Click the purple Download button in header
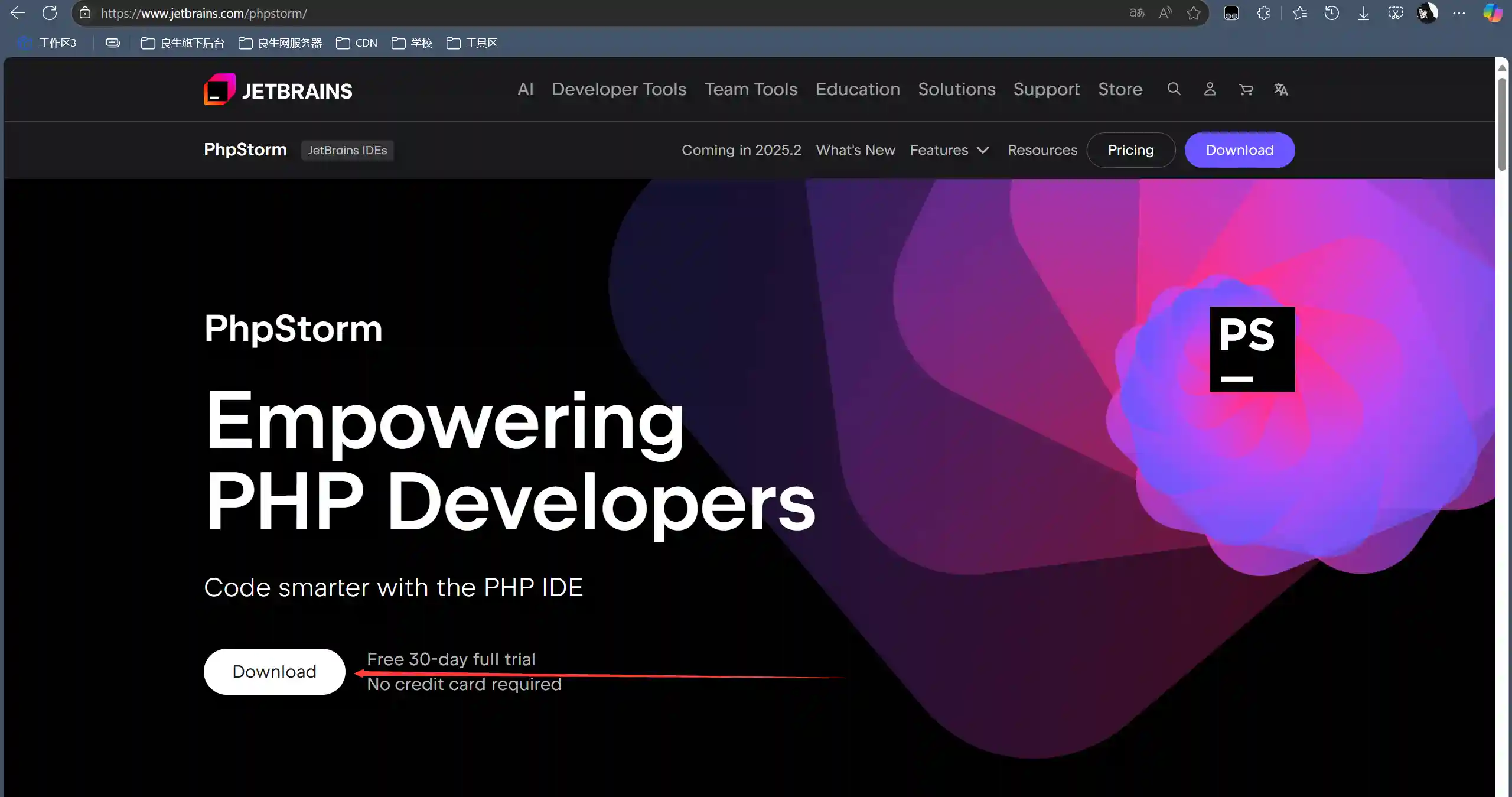 coord(1240,150)
